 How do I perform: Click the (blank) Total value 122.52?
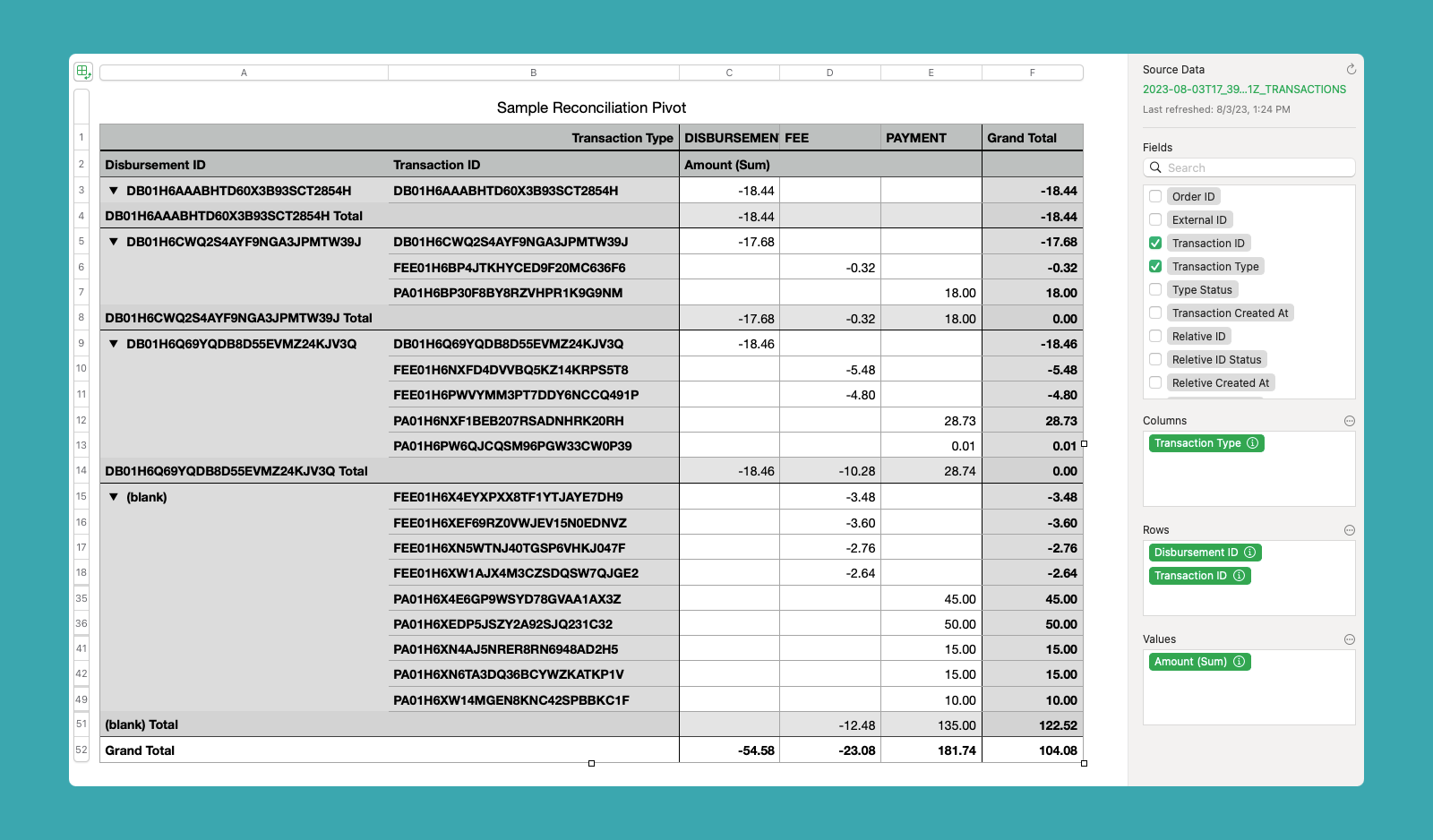(1033, 725)
